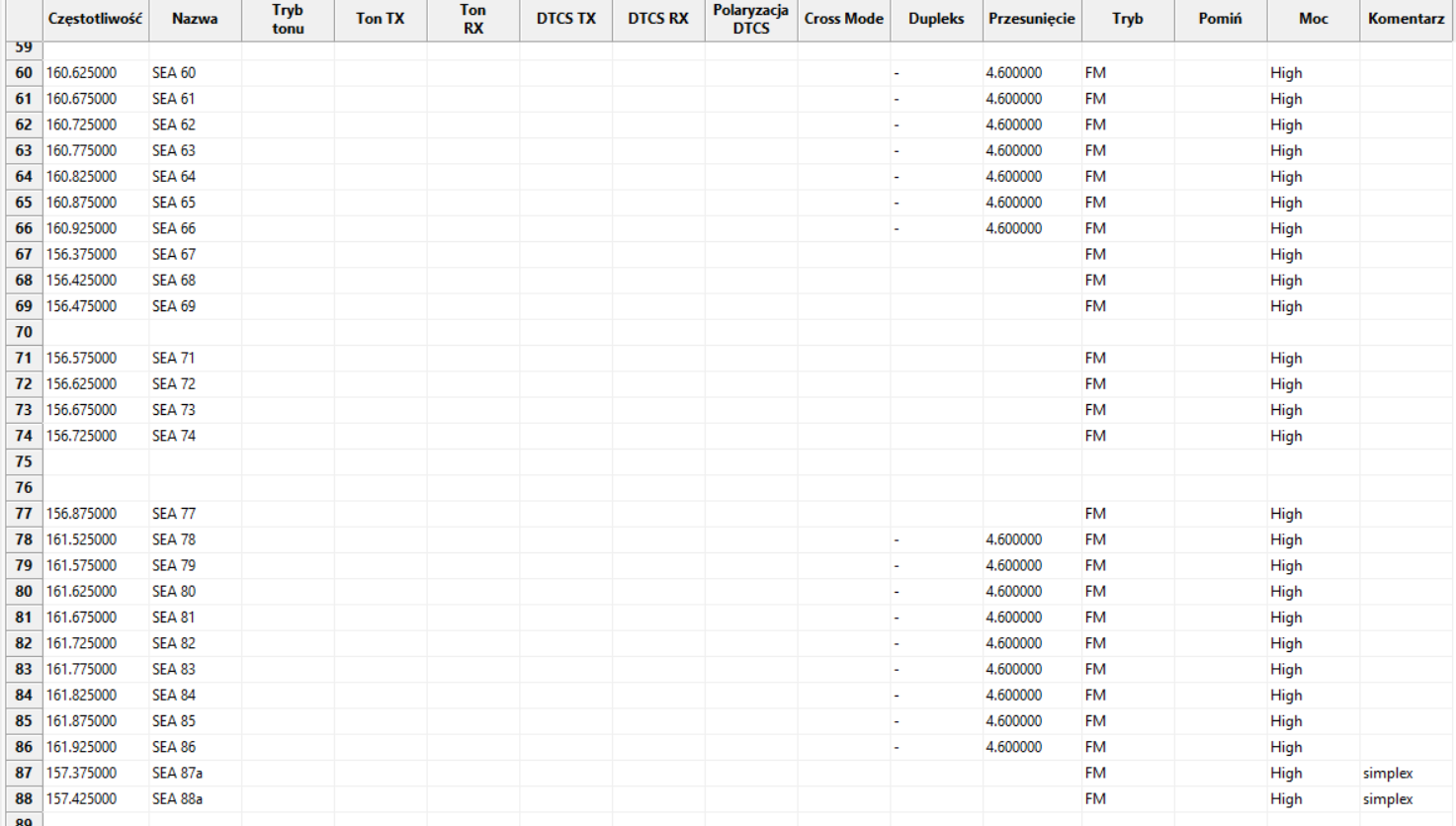Select row header number 60
The image size is (1456, 826).
coord(24,73)
